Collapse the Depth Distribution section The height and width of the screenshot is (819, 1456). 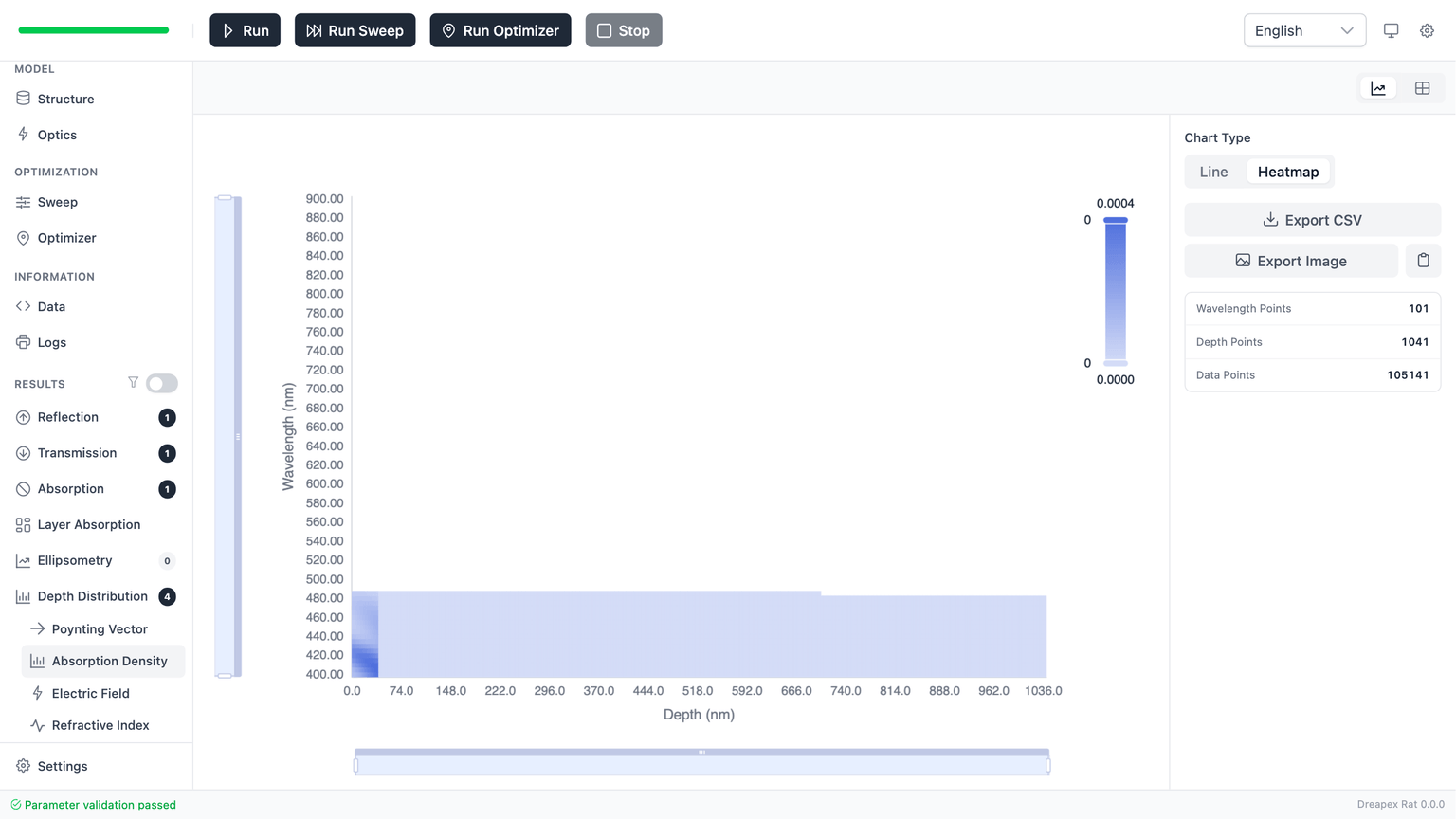click(92, 596)
